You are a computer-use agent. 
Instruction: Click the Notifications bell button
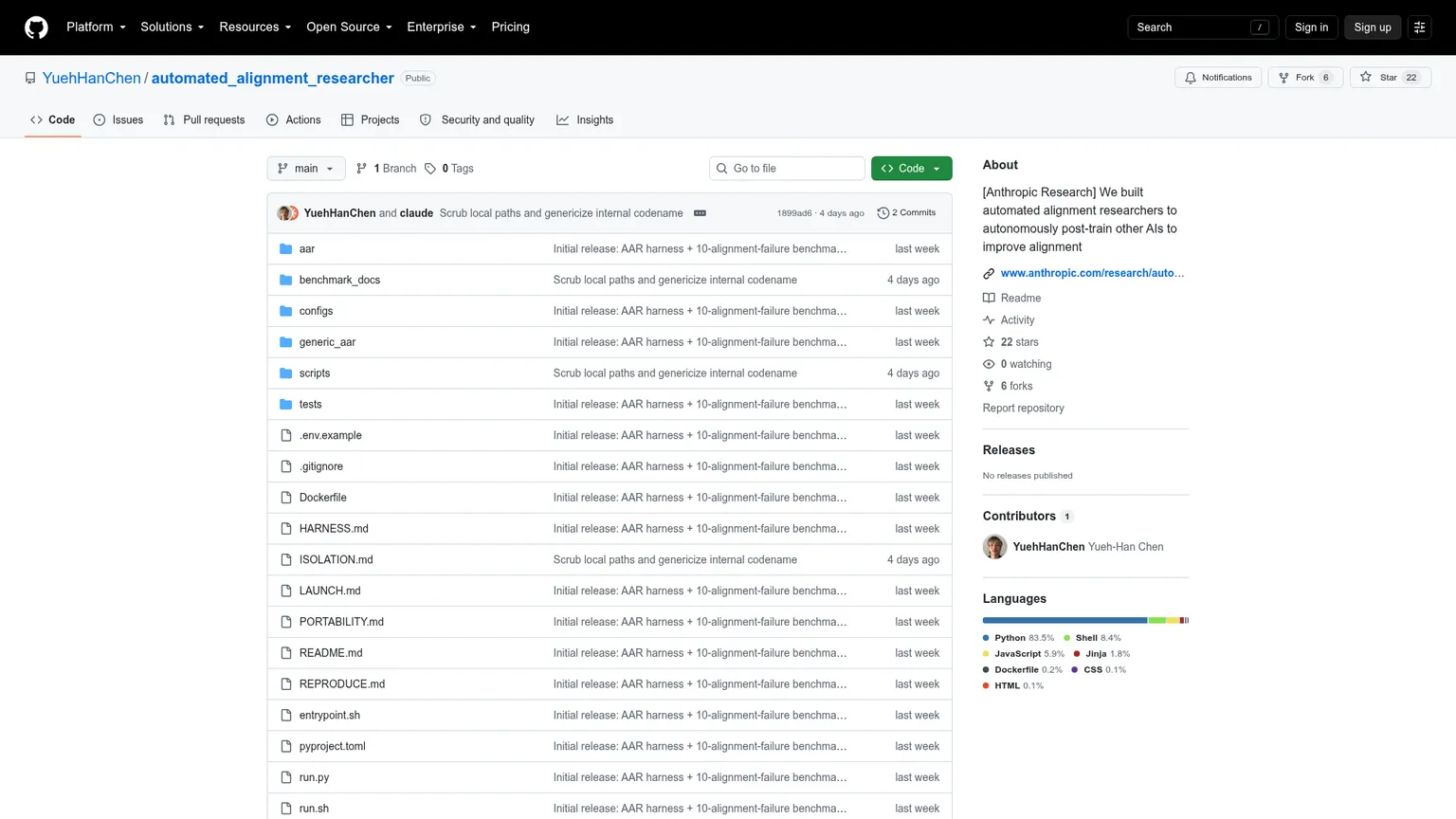click(x=1218, y=78)
